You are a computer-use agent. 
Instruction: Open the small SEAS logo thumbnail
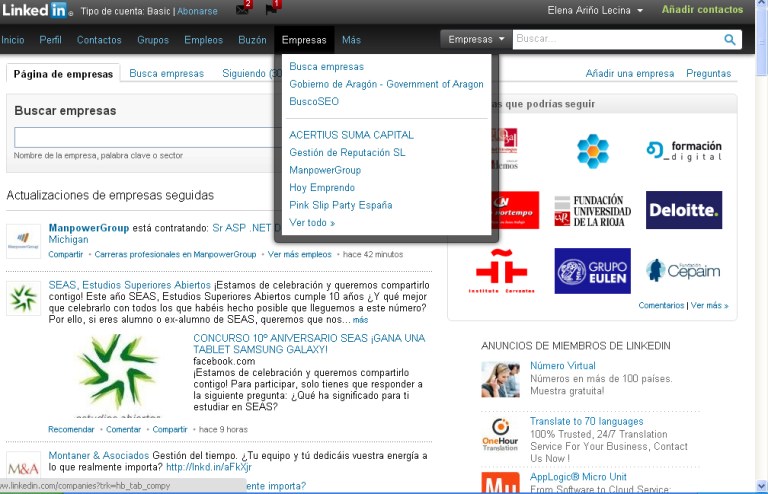click(23, 298)
